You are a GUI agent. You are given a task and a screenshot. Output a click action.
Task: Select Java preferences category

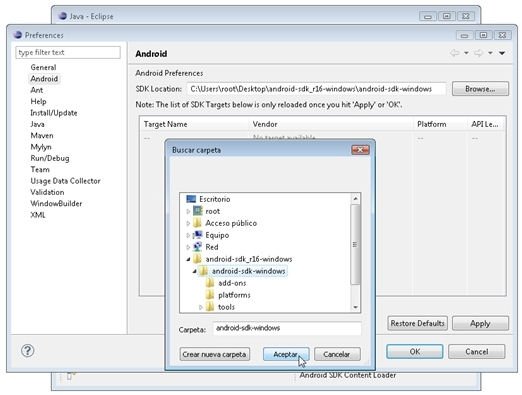37,124
